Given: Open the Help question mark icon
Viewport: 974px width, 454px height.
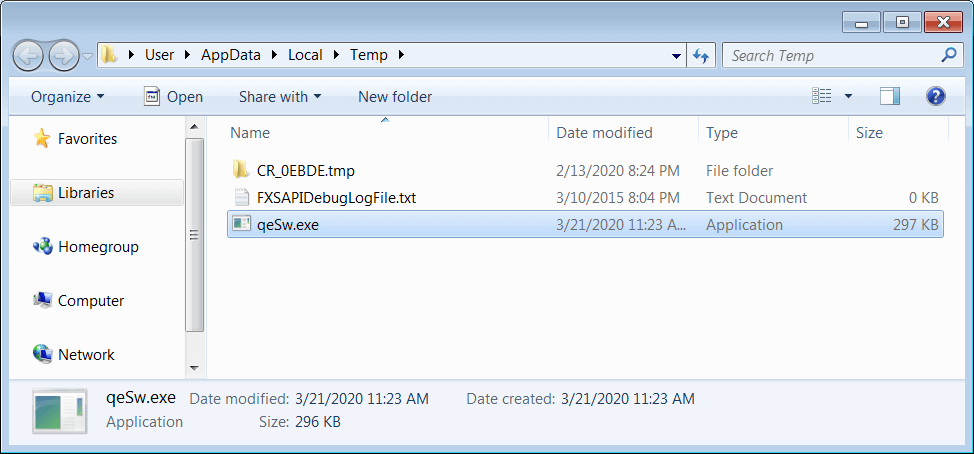Looking at the screenshot, I should pyautogui.click(x=935, y=96).
